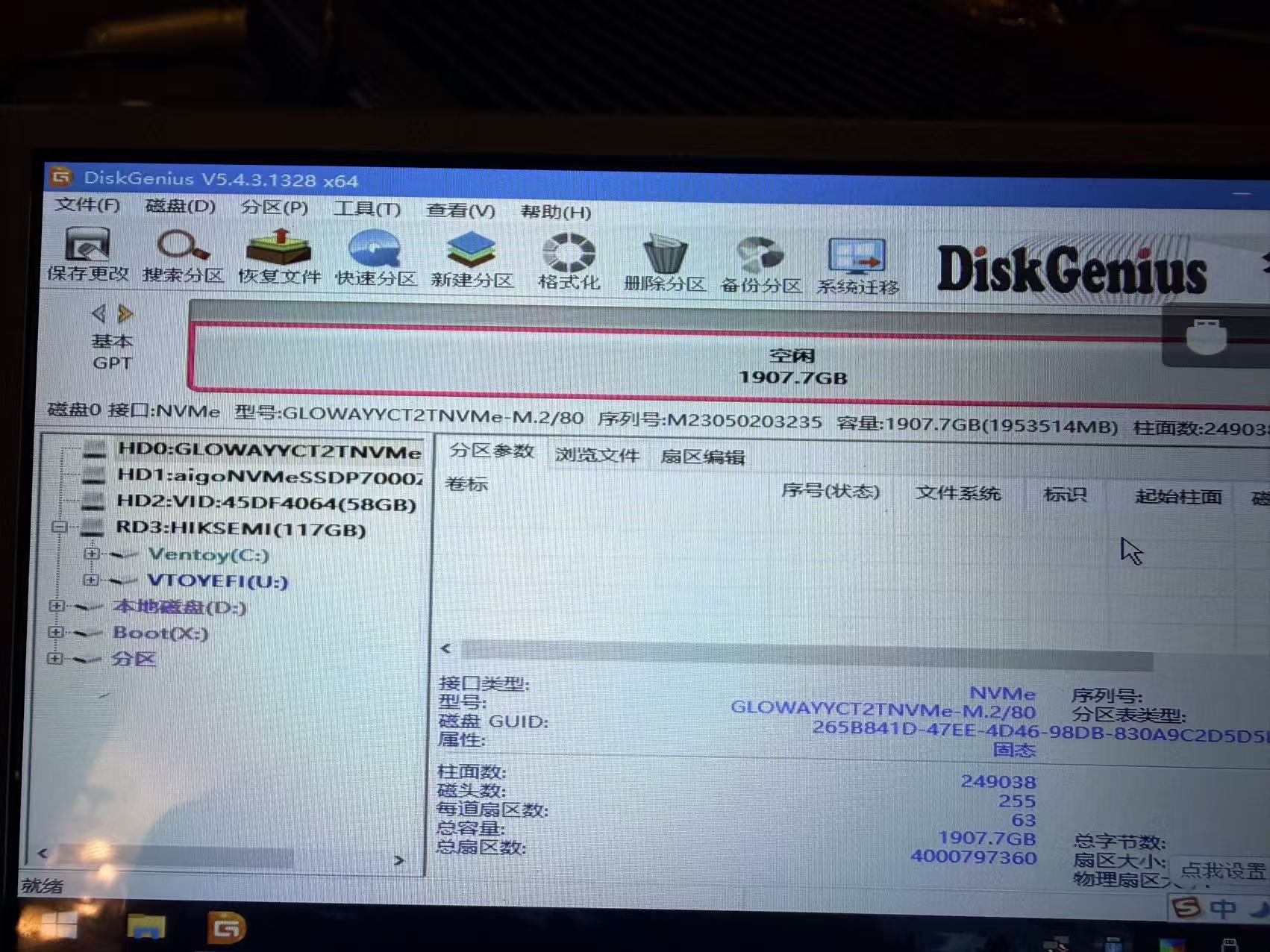Click the 保存更改 (Save changes) toolbar icon

pos(88,254)
